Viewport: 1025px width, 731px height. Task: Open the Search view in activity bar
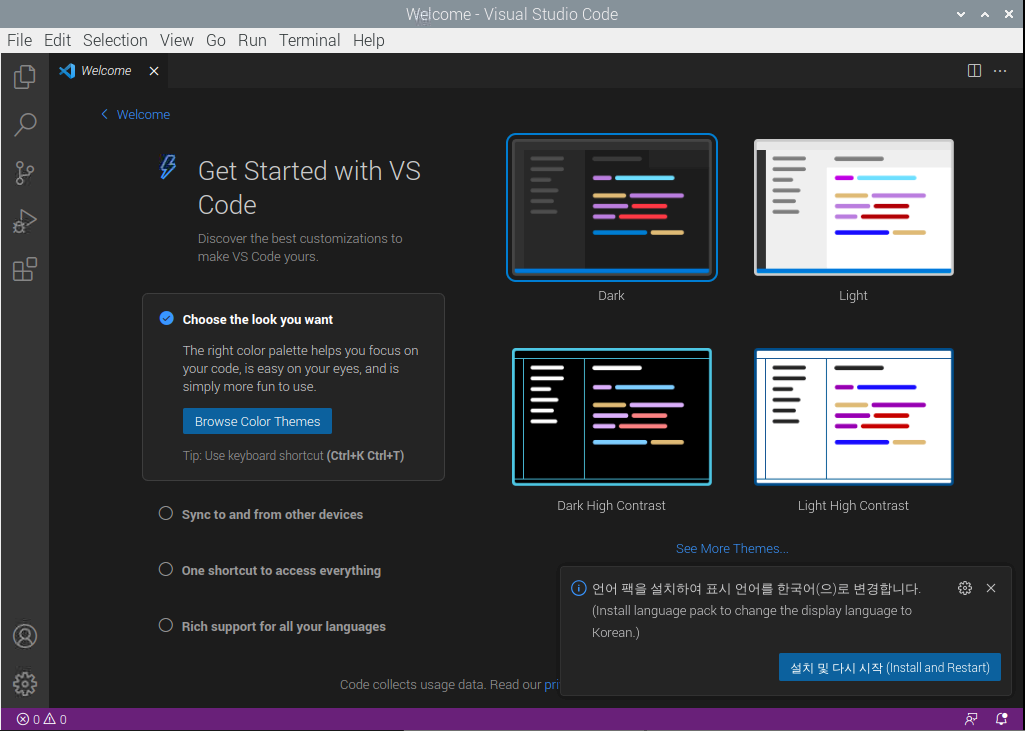click(25, 124)
